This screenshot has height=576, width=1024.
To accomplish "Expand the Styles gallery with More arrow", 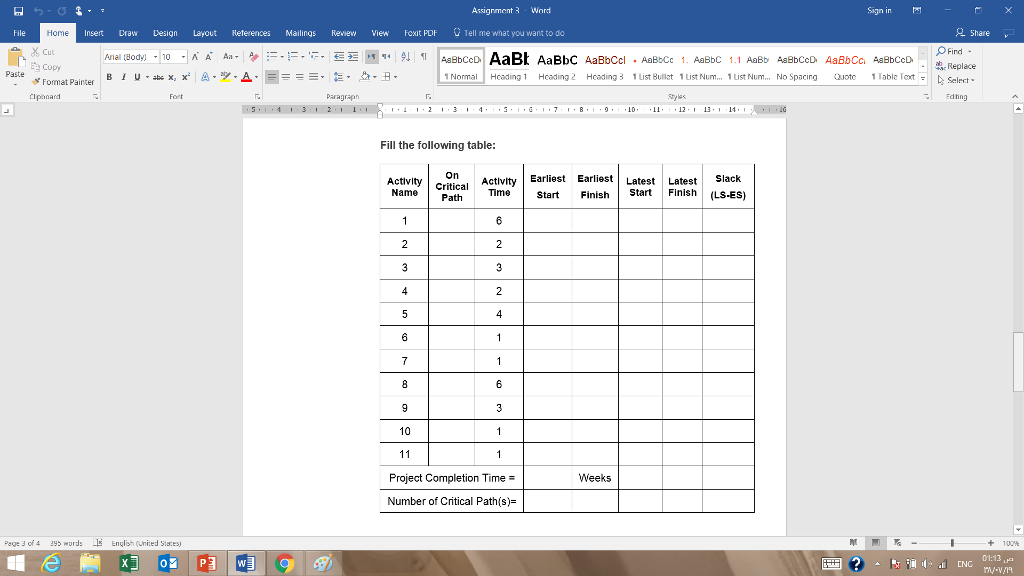I will coord(923,77).
